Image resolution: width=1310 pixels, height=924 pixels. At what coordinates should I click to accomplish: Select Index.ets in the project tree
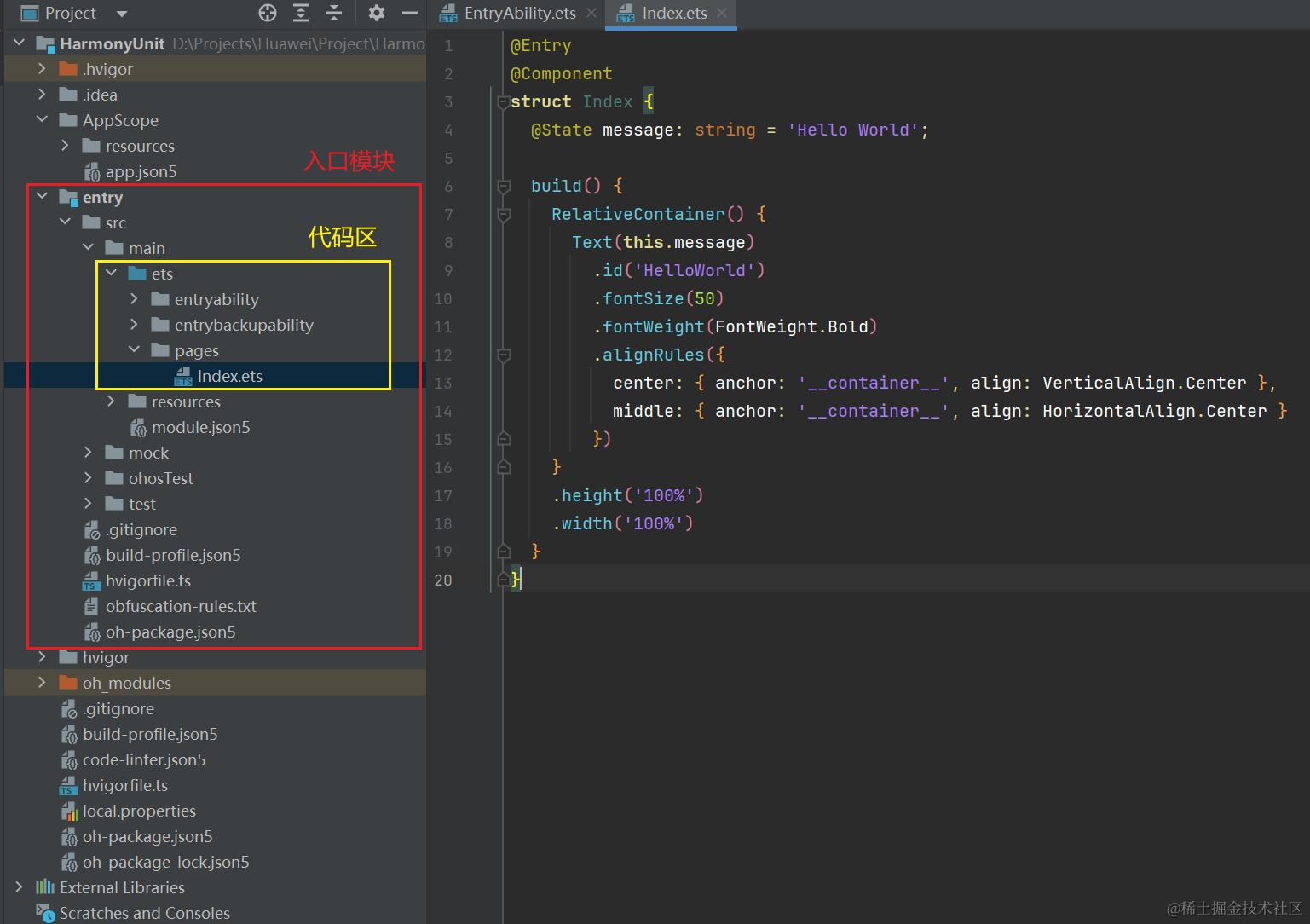click(x=230, y=376)
